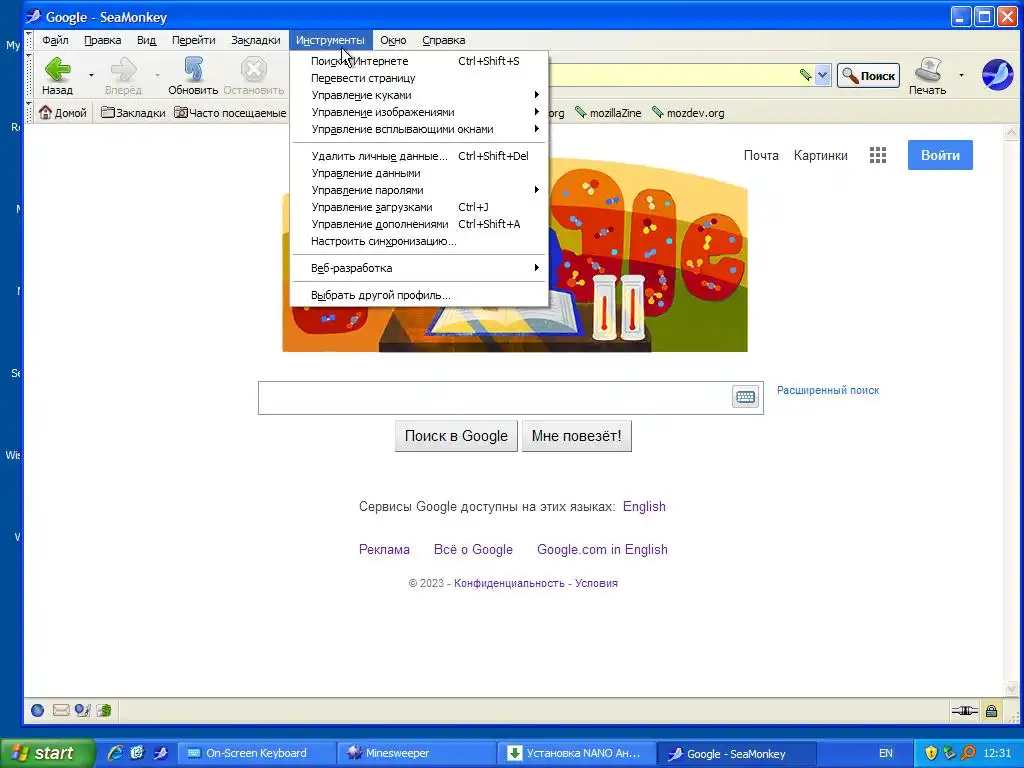The height and width of the screenshot is (768, 1024).
Task: Click the Print (Печать) printer icon
Action: 927,69
